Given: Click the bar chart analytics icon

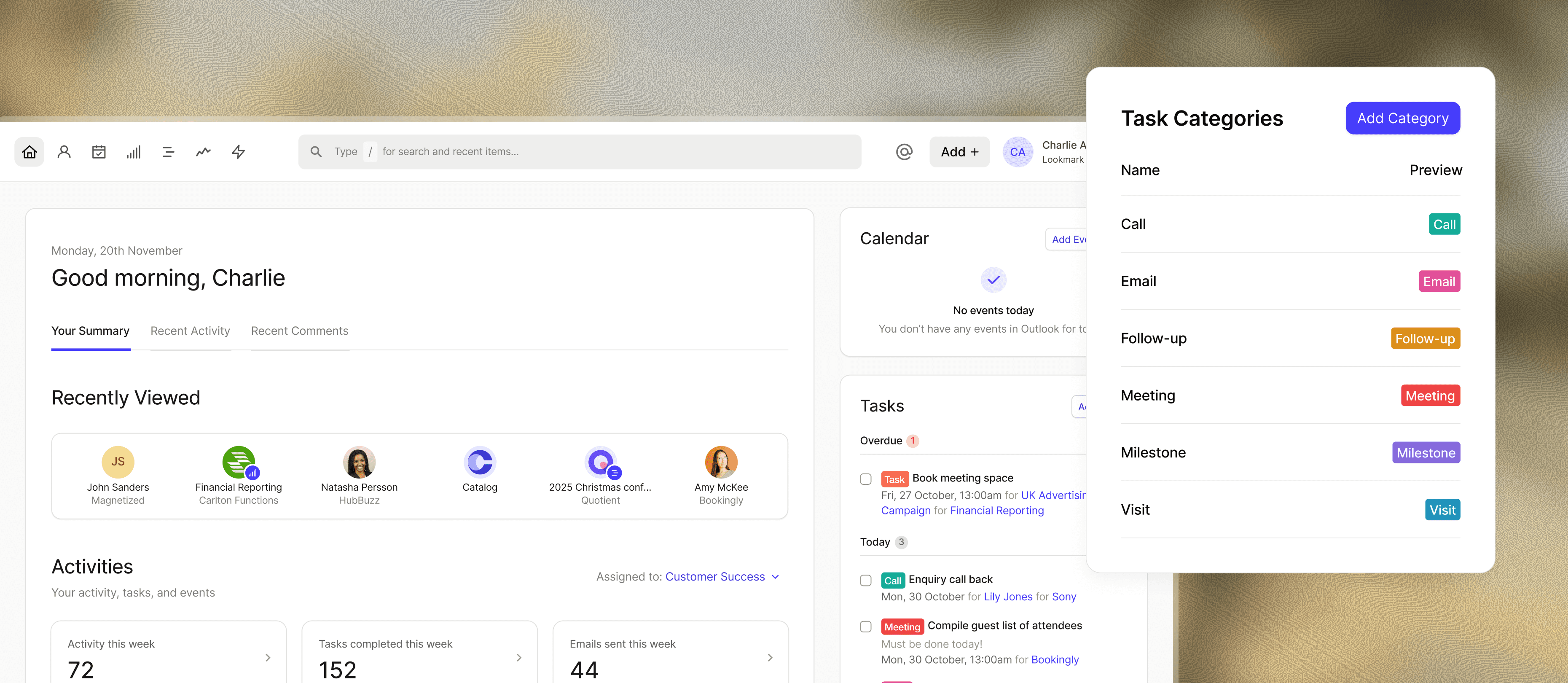Looking at the screenshot, I should 133,152.
